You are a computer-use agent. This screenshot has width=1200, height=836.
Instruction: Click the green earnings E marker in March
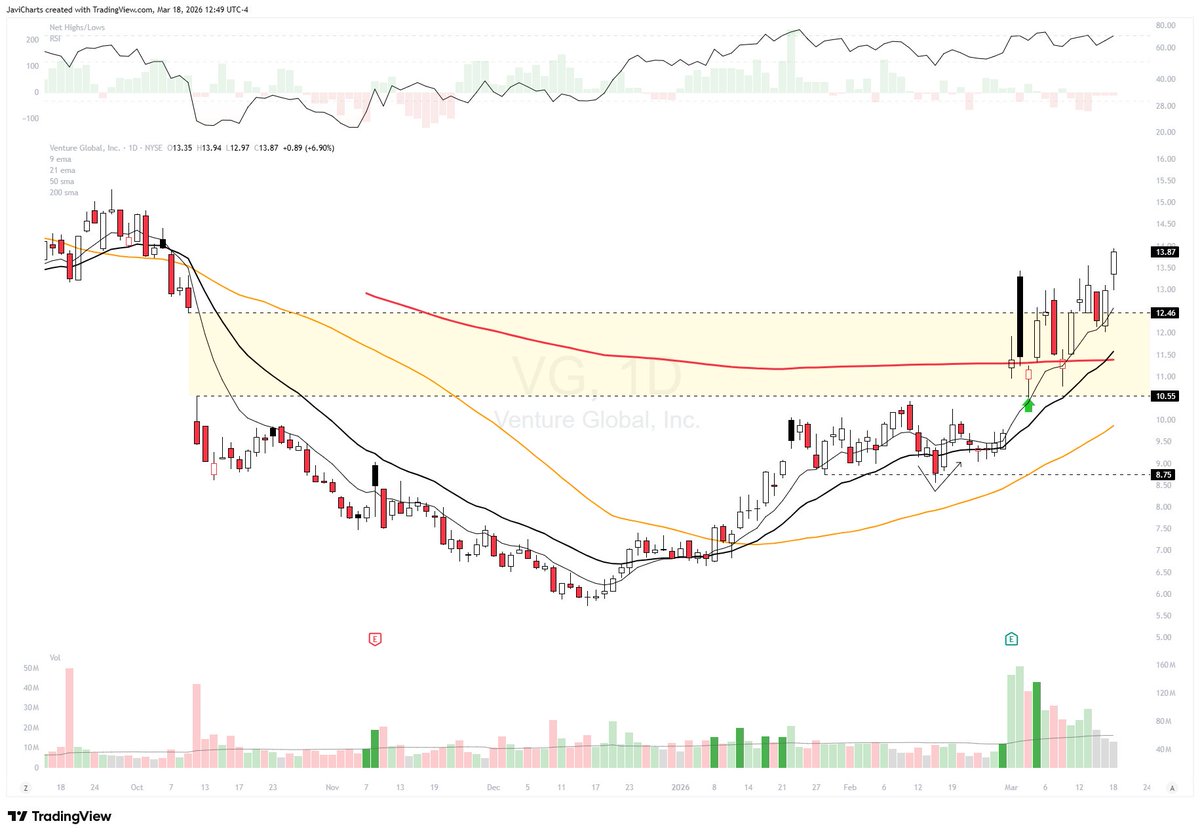[x=1010, y=638]
